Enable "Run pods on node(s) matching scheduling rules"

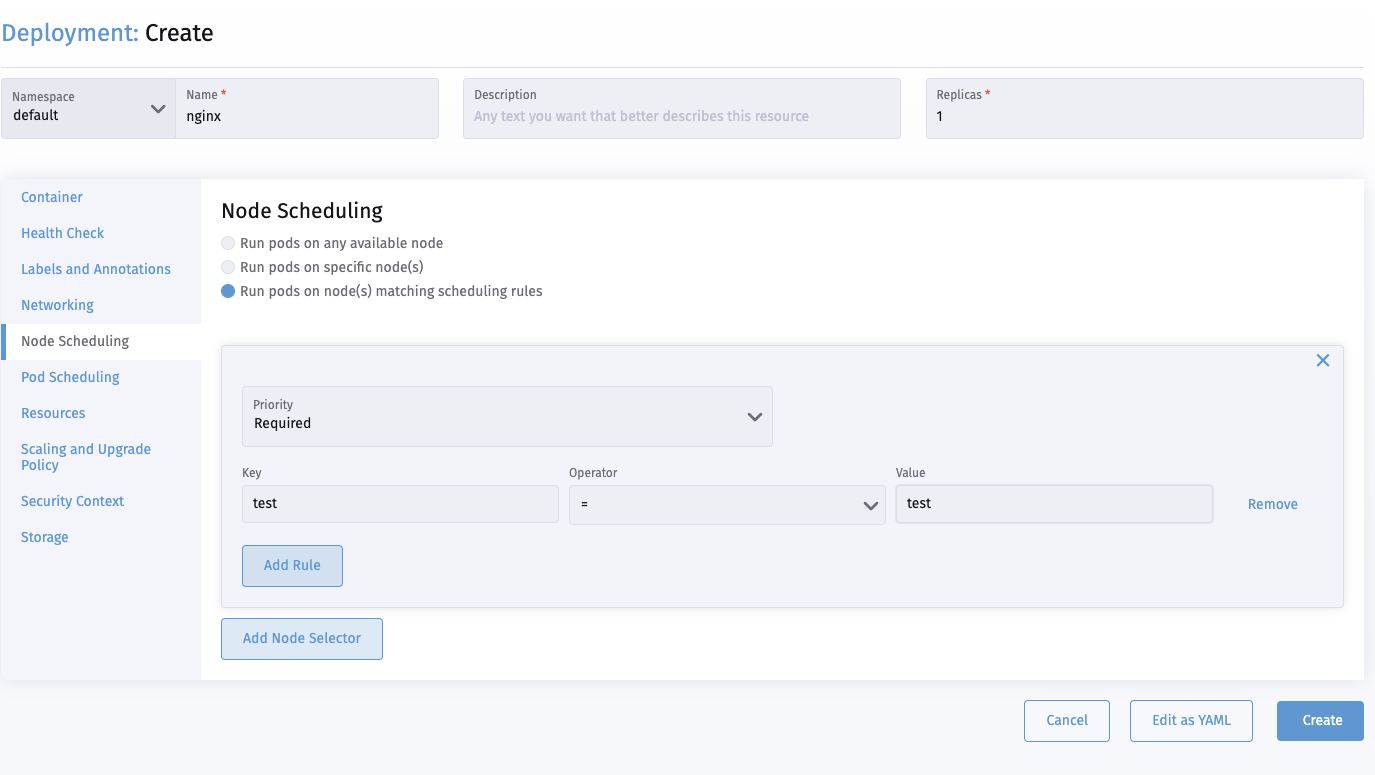228,291
